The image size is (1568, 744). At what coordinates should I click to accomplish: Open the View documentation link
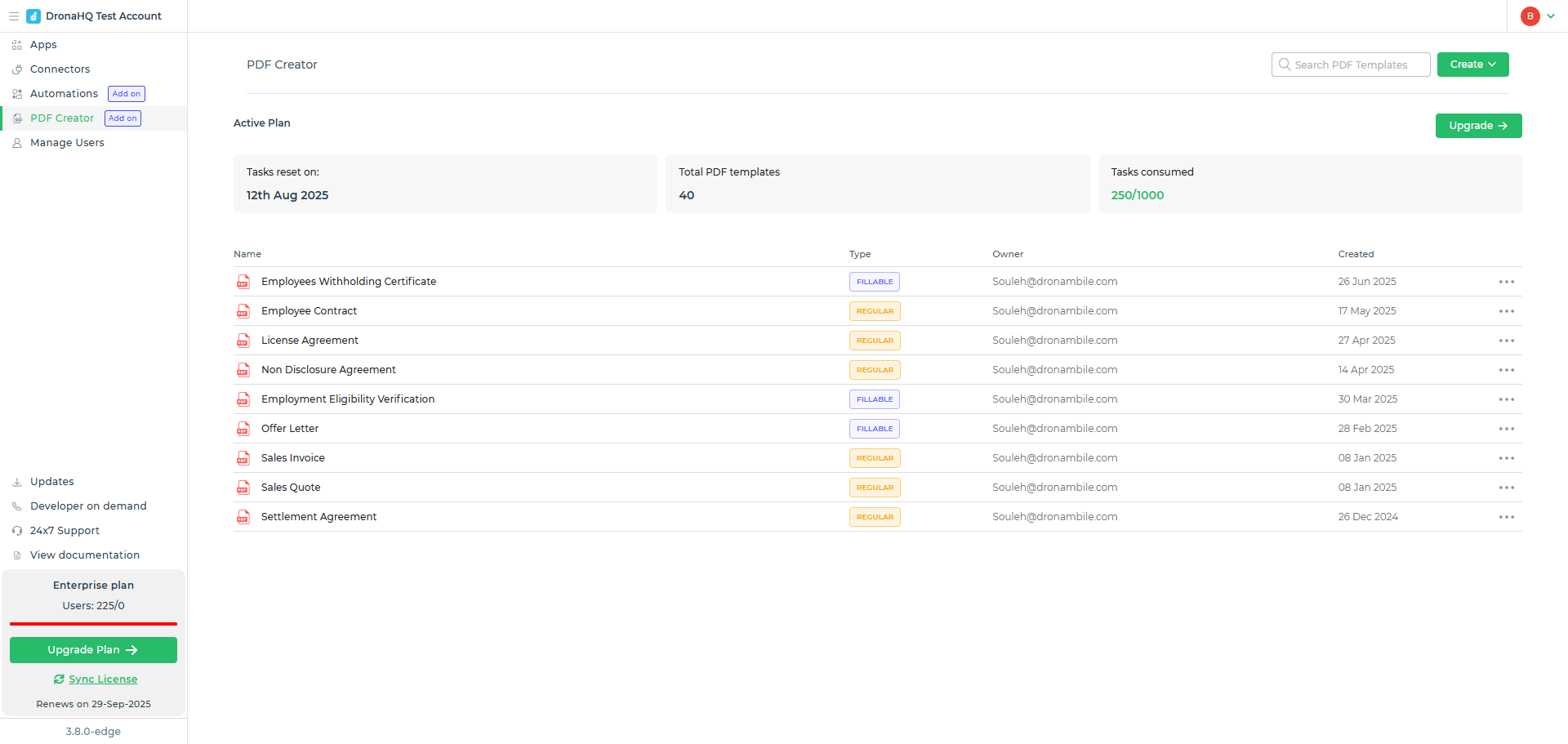(85, 555)
